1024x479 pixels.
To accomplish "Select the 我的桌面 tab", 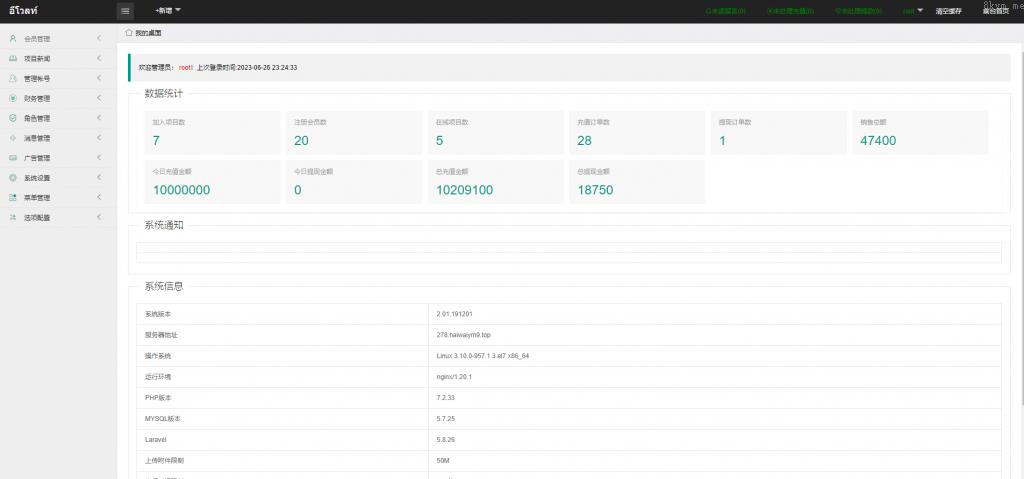I will tap(148, 33).
